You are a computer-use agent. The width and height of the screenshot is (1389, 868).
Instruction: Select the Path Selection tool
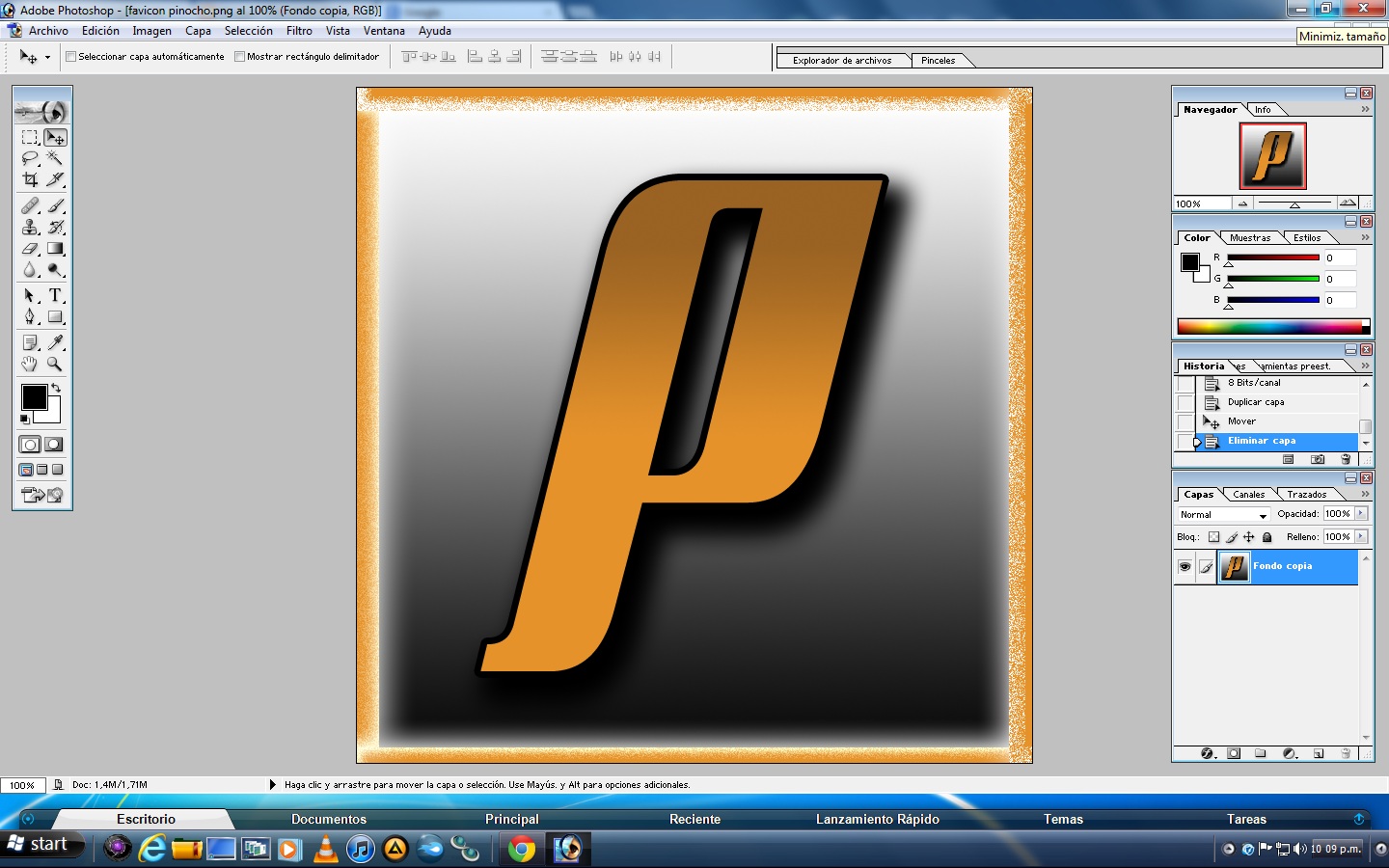[x=30, y=295]
